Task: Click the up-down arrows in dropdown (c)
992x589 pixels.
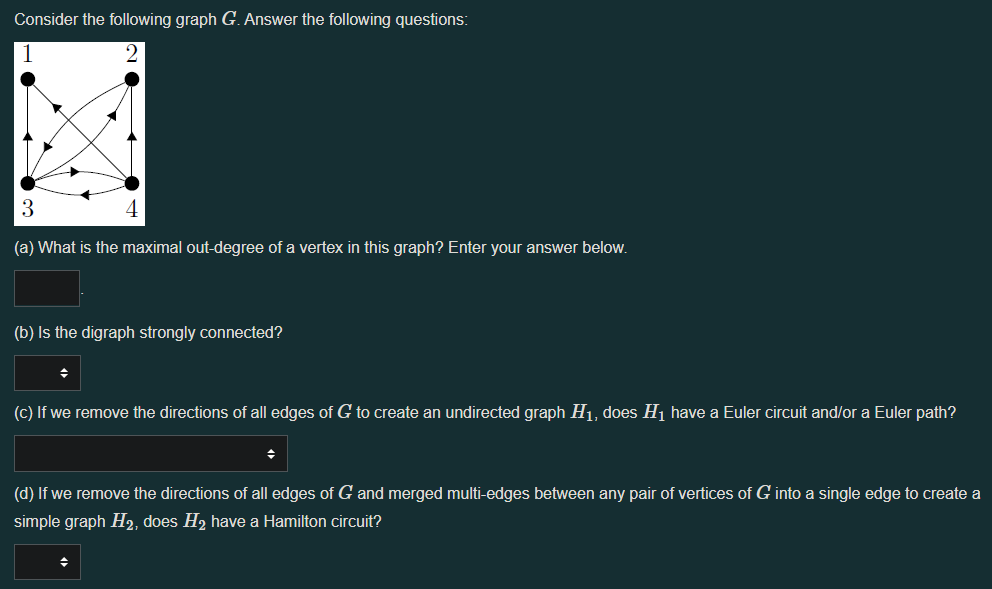Action: 273,453
